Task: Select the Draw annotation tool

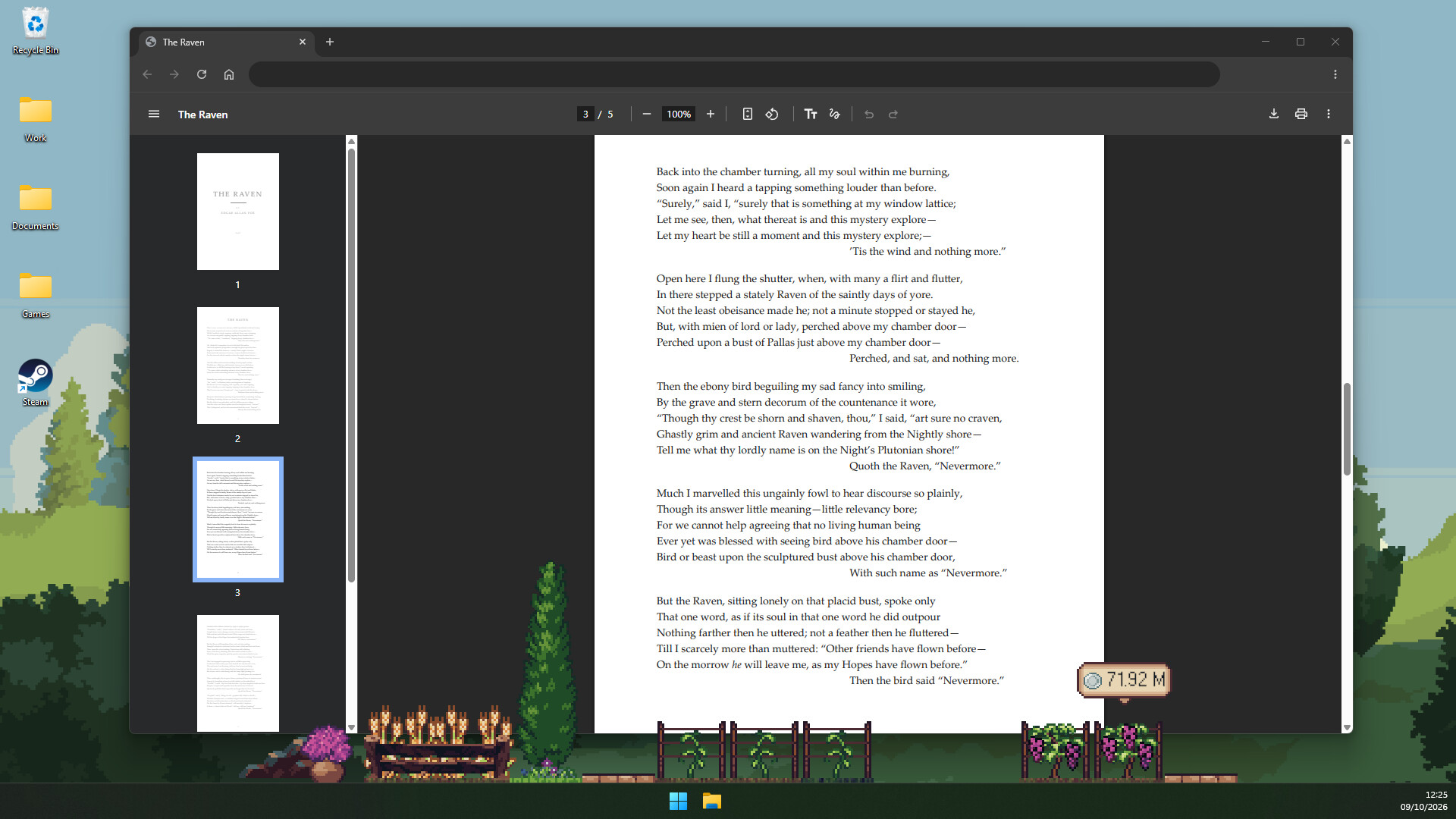Action: [x=835, y=115]
